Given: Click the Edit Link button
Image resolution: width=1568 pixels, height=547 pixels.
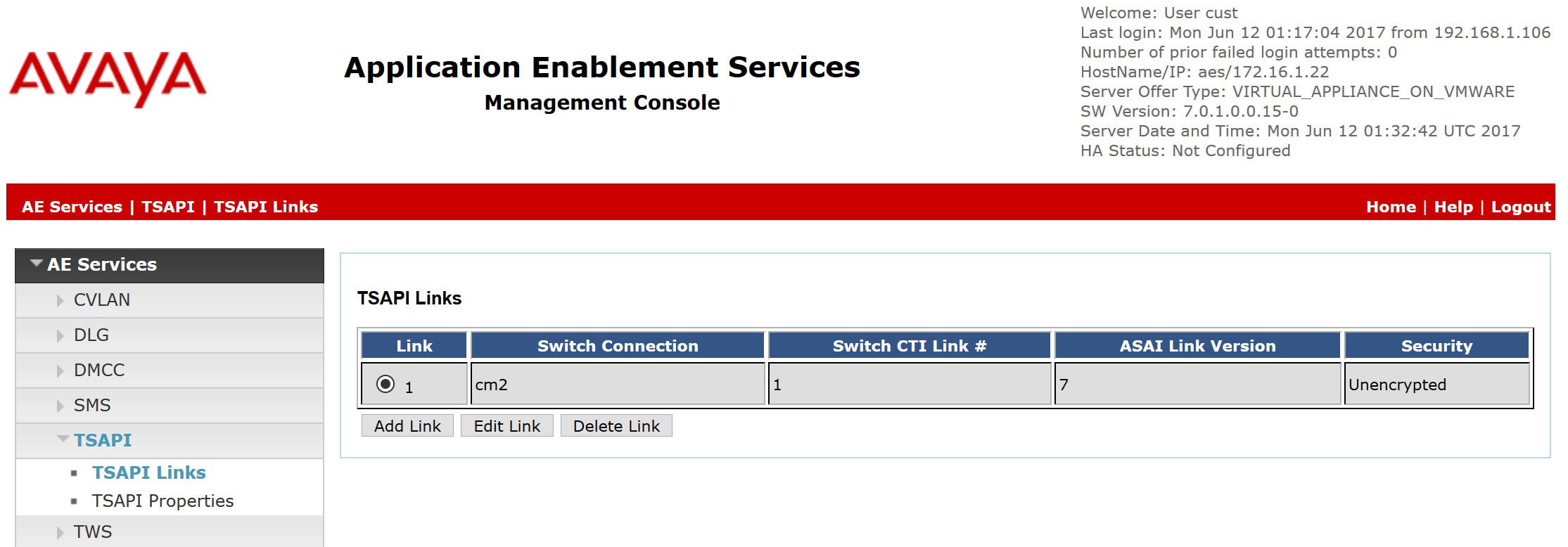Looking at the screenshot, I should coord(507,426).
